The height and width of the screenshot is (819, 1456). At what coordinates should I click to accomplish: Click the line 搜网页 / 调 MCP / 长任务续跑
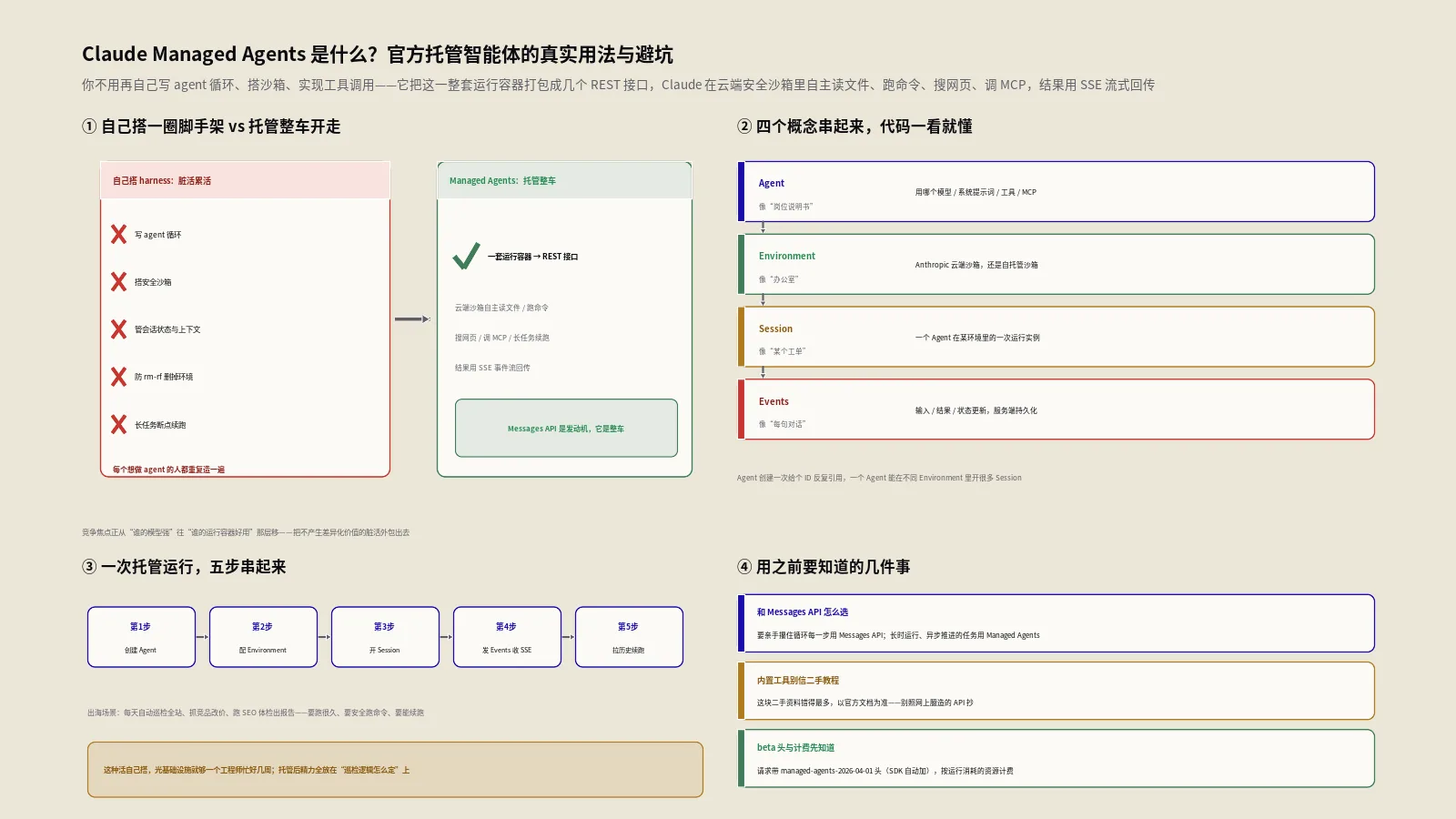coord(502,338)
